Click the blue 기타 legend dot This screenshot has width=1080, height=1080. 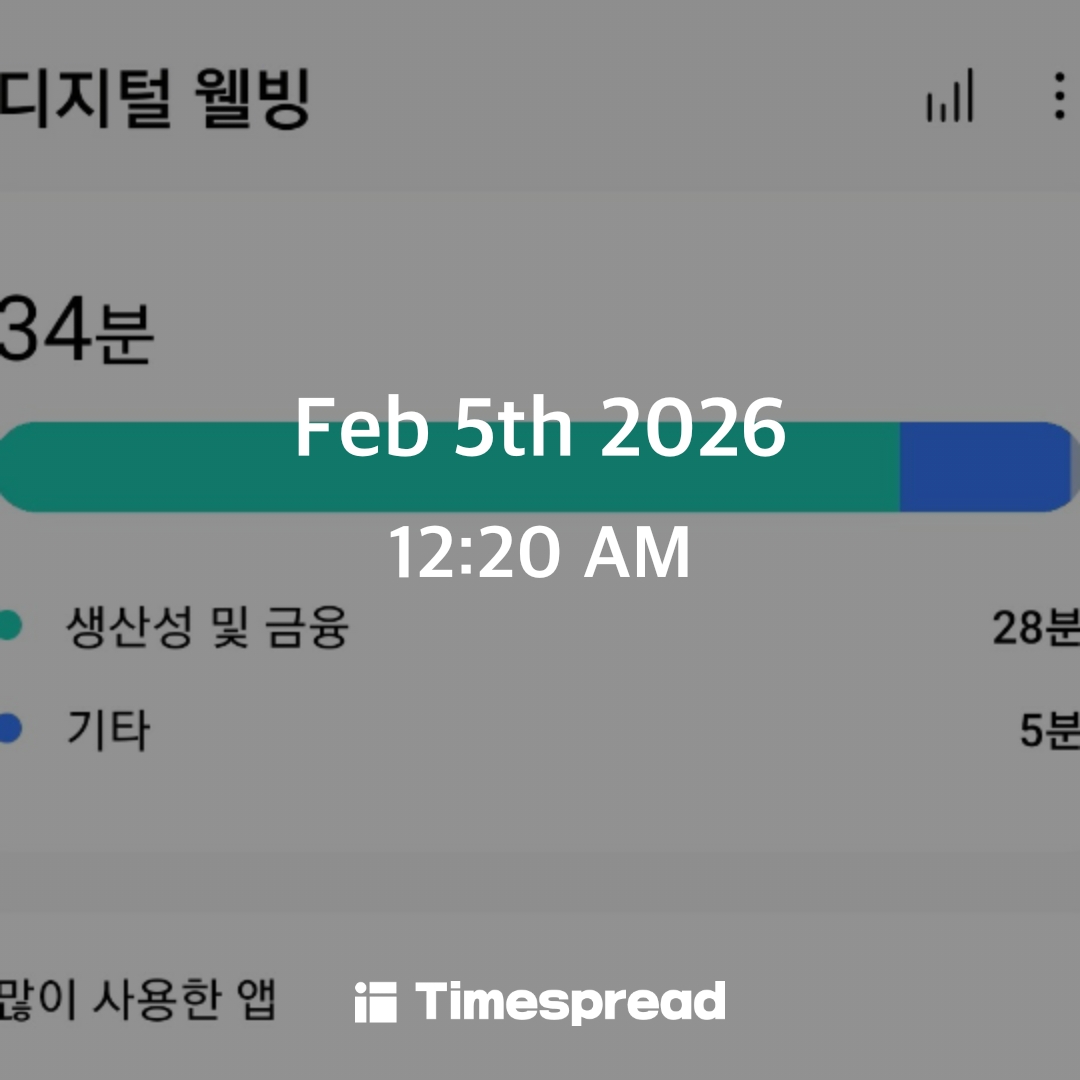click(9, 730)
